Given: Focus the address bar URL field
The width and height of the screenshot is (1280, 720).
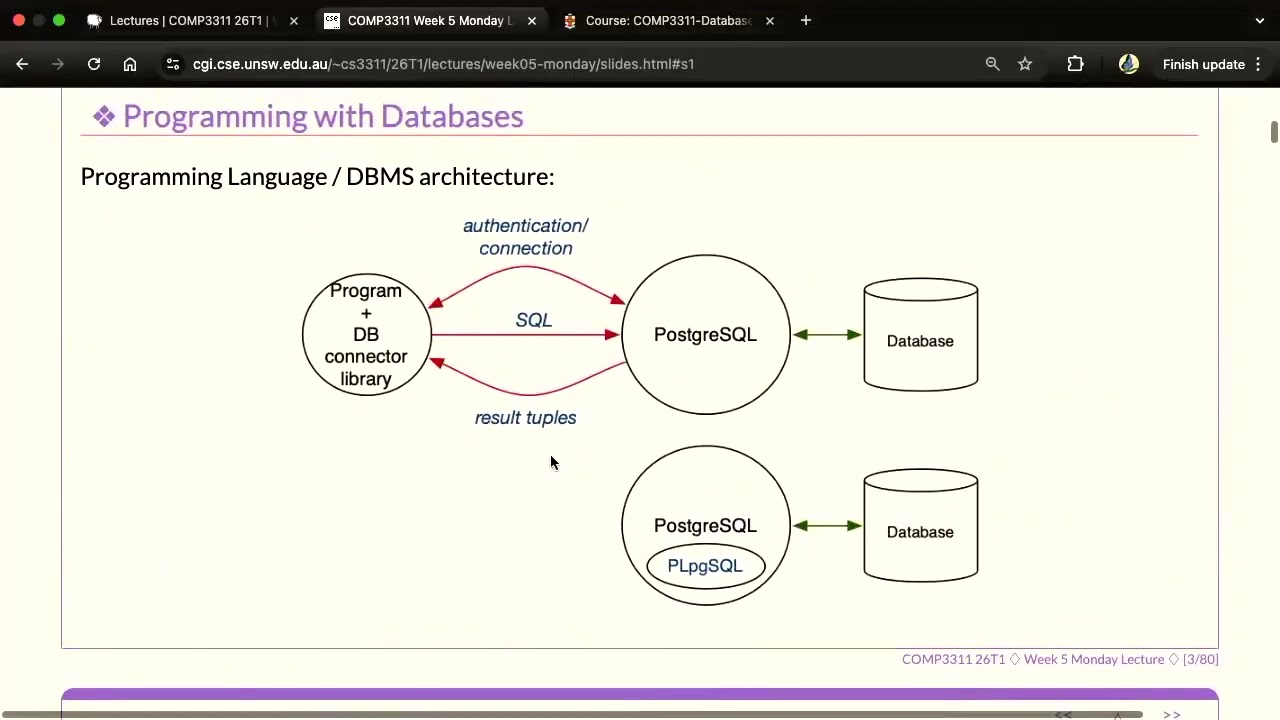Looking at the screenshot, I should (x=443, y=64).
